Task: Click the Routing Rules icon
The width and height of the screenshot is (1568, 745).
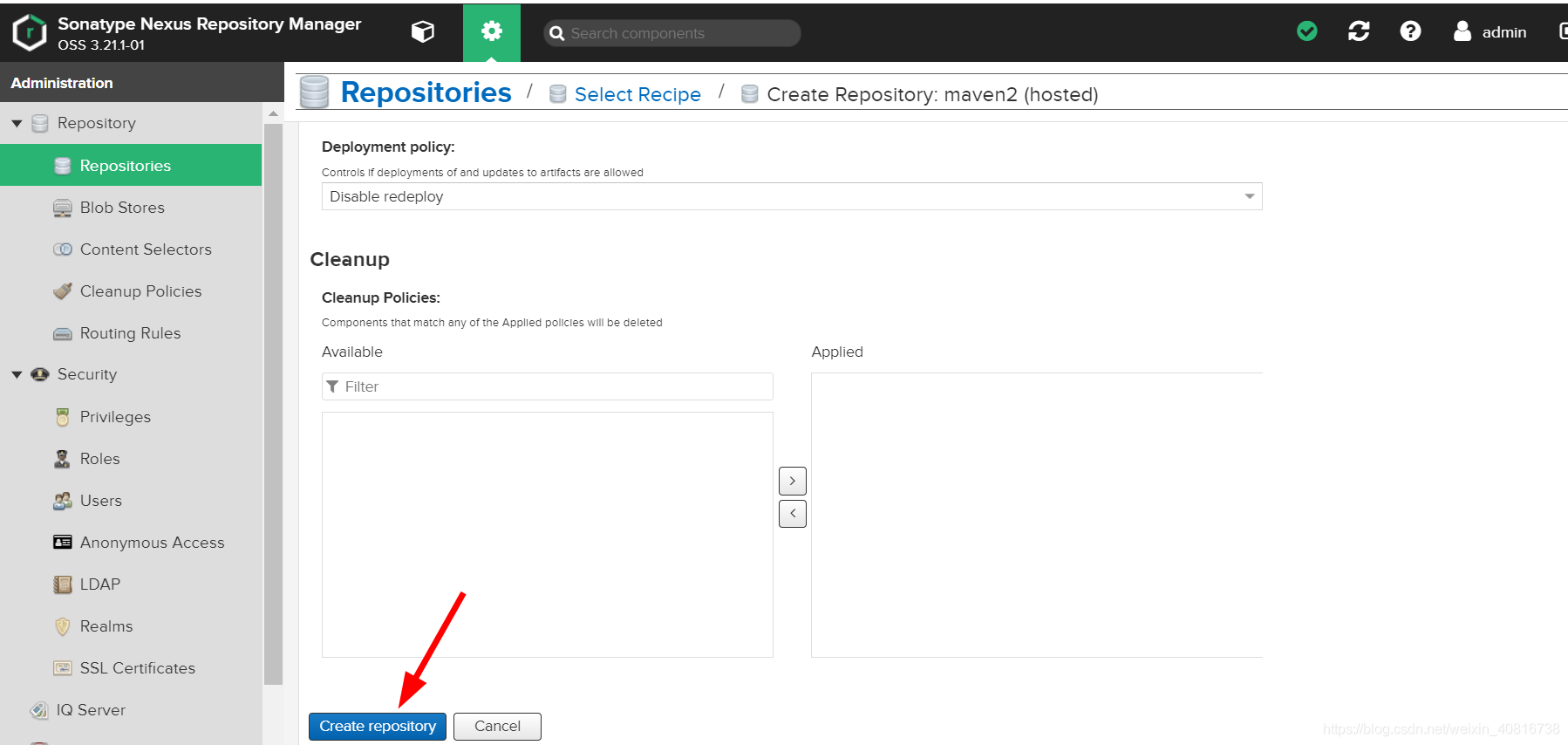Action: coord(63,333)
